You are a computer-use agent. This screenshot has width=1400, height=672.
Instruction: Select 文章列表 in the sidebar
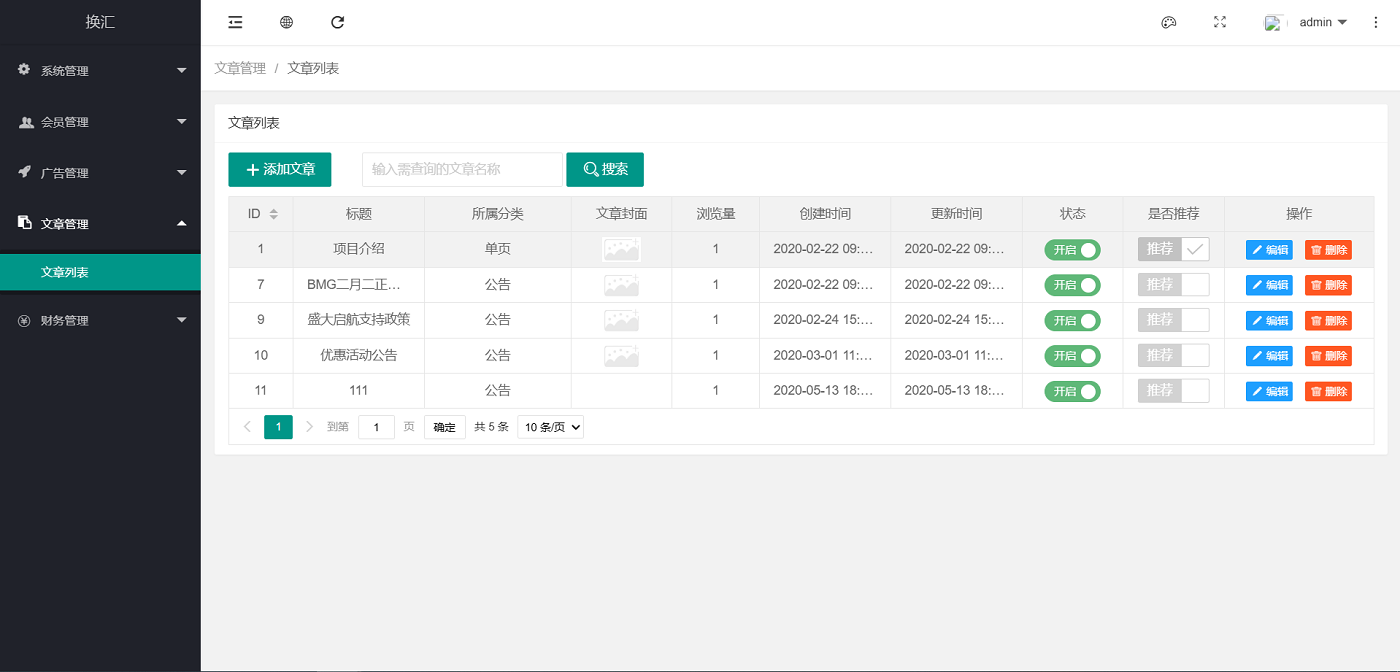point(100,271)
